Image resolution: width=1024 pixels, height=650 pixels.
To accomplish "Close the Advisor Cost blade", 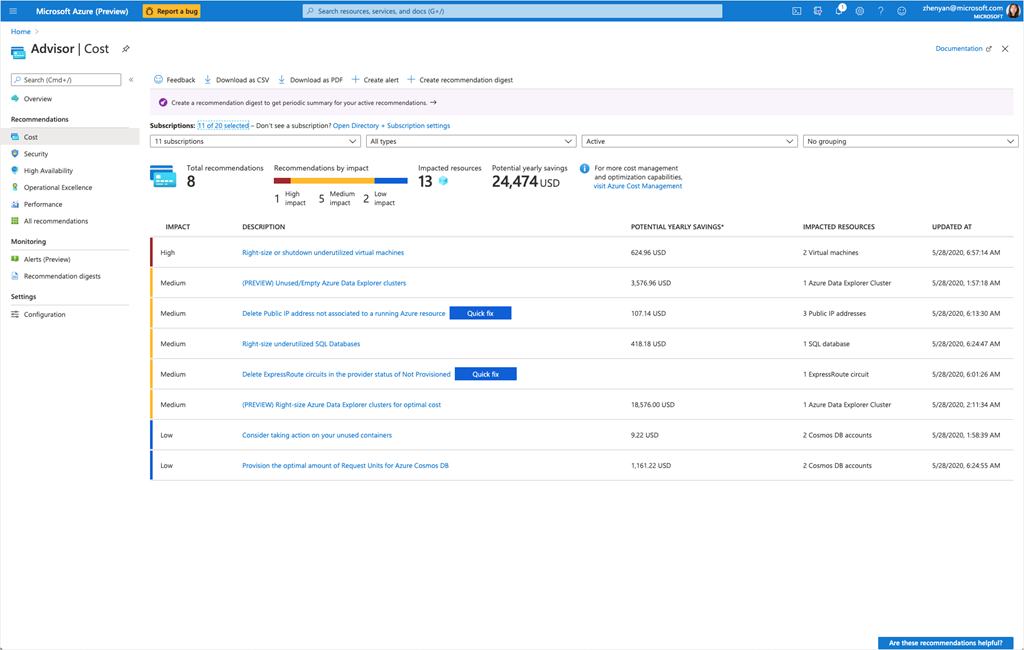I will click(1005, 49).
